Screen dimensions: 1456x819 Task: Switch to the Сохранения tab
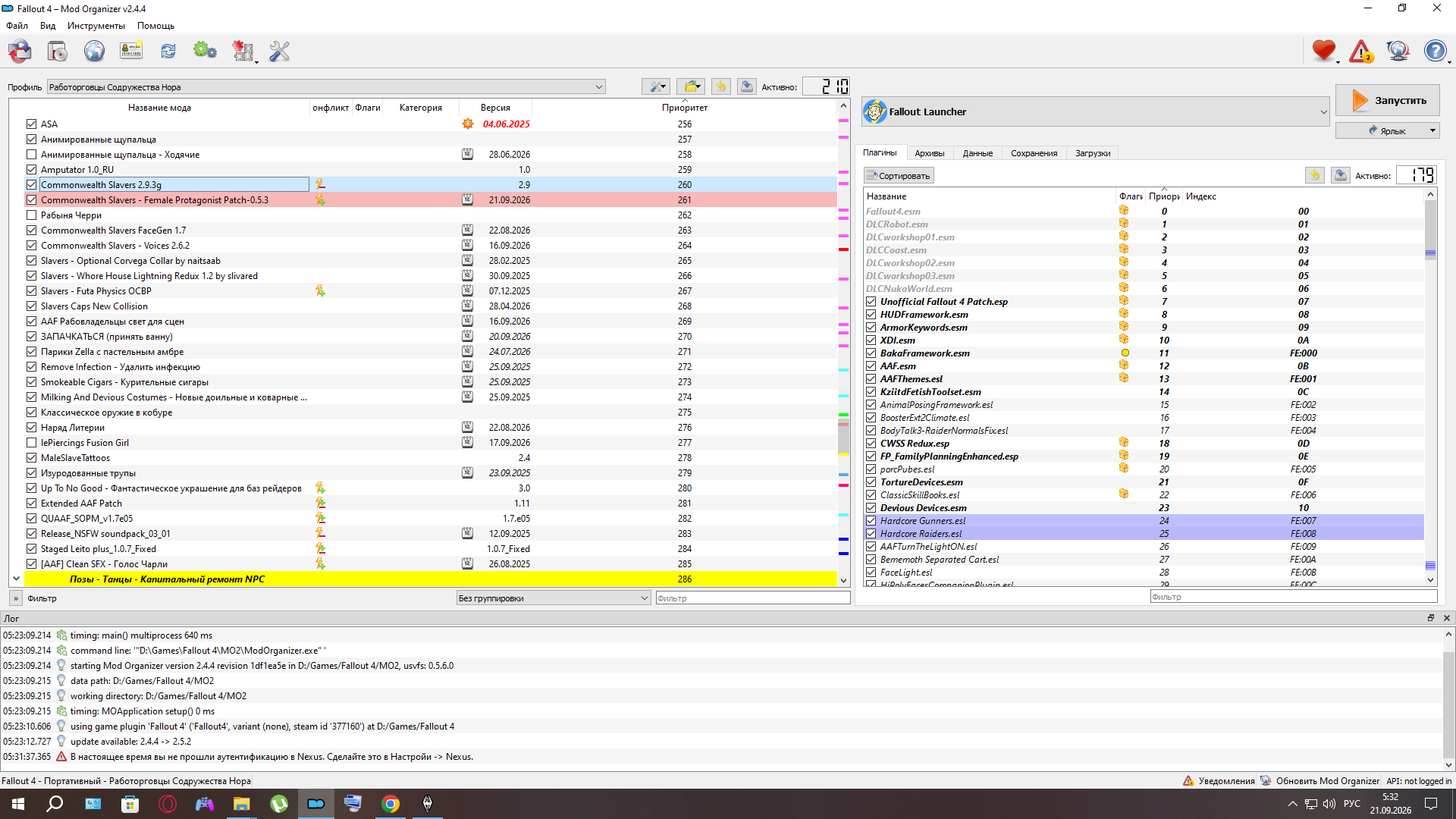[1034, 153]
